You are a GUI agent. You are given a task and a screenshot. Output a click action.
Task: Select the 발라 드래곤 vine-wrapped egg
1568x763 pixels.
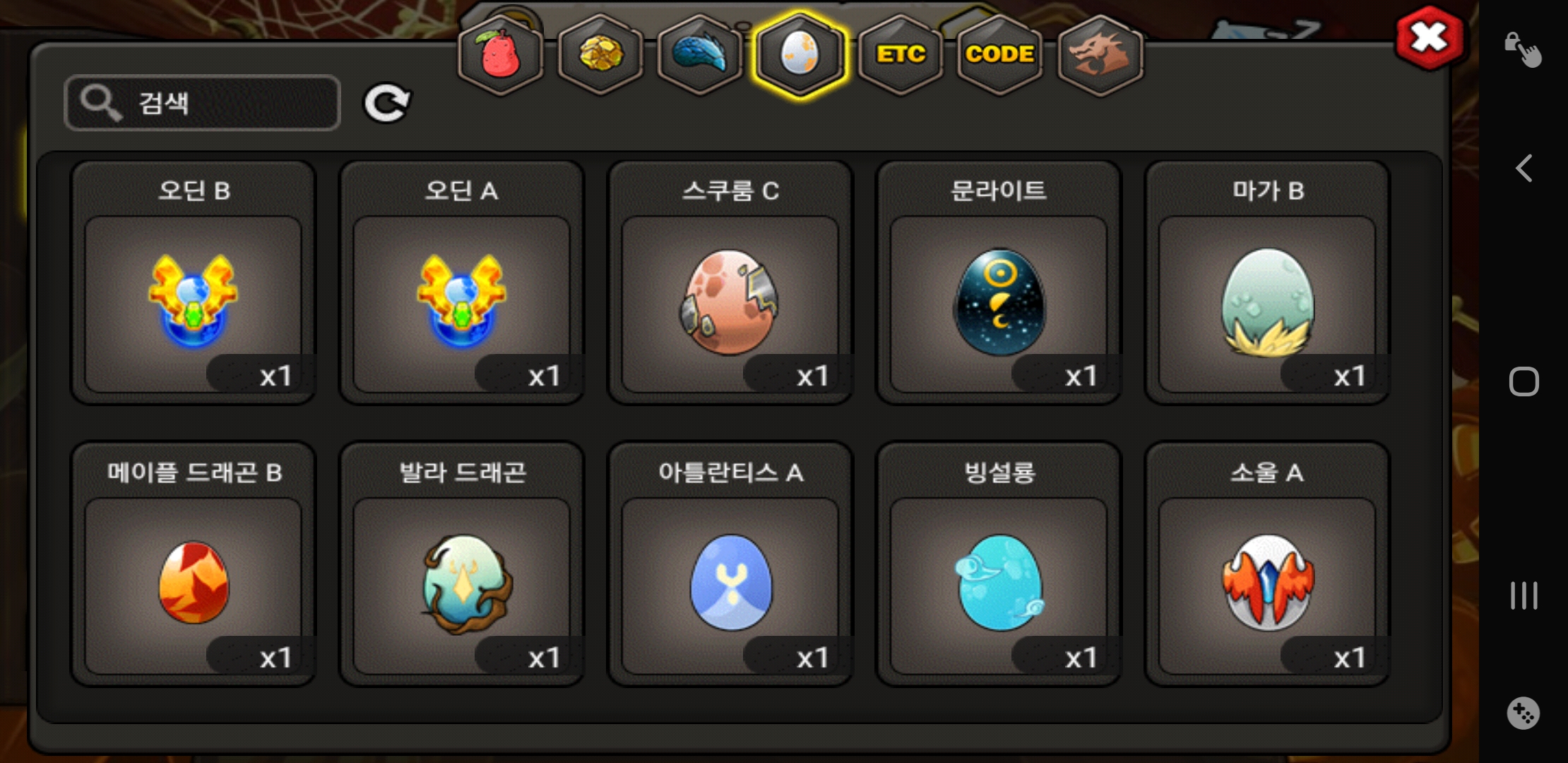click(462, 564)
